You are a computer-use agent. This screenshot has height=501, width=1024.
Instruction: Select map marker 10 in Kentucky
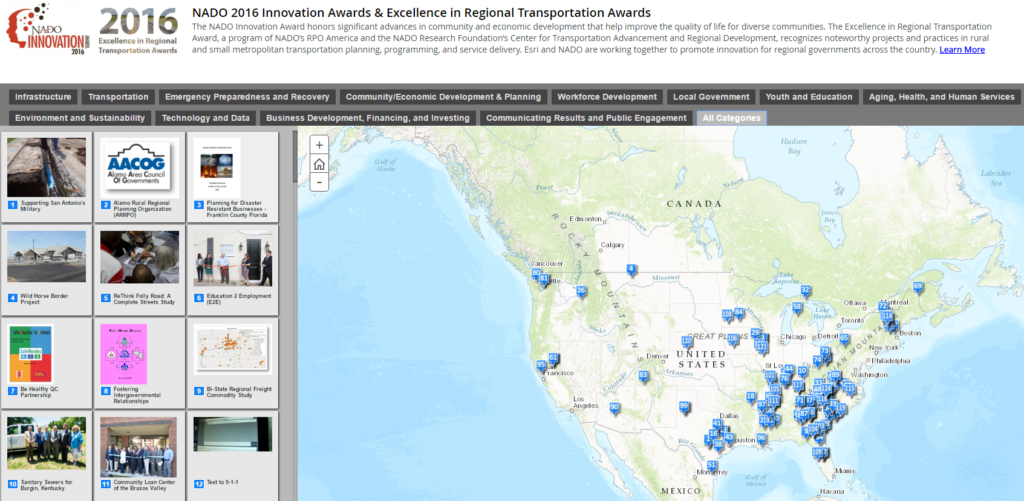pyautogui.click(x=802, y=372)
